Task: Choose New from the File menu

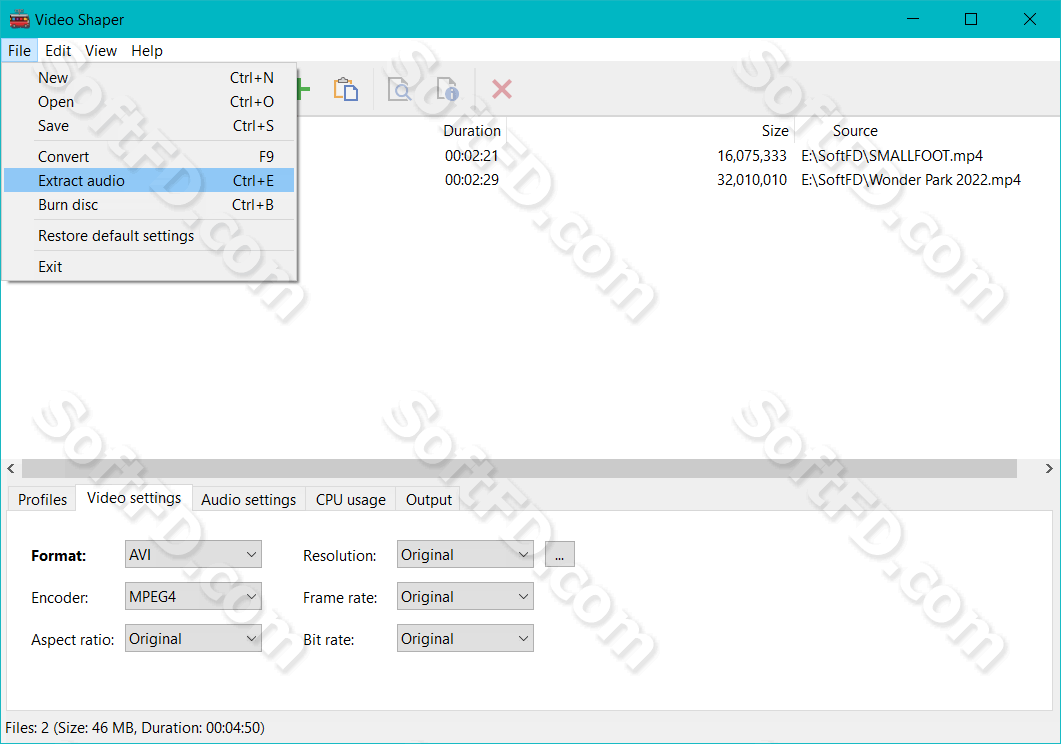Action: tap(150, 78)
